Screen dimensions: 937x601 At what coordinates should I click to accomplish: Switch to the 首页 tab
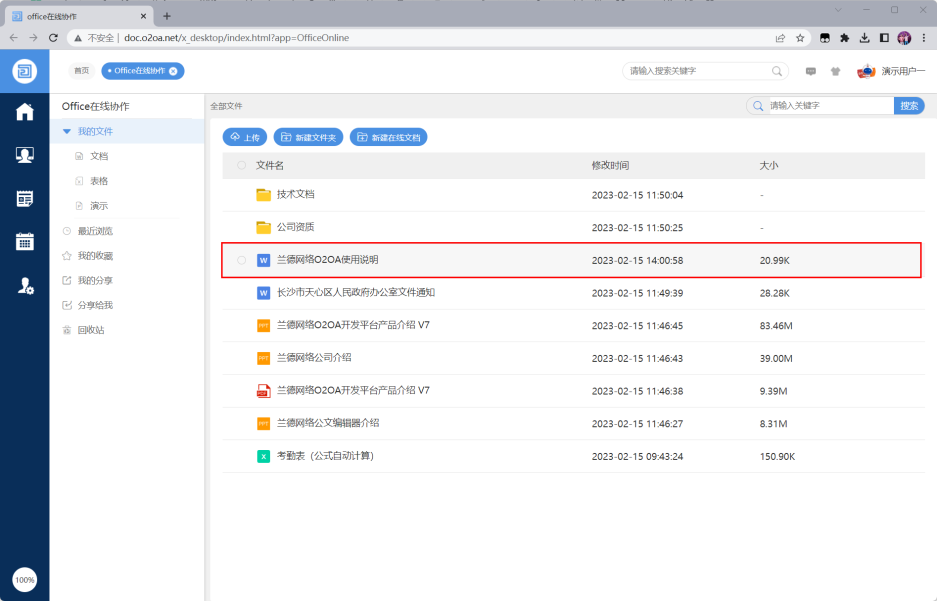pyautogui.click(x=81, y=71)
